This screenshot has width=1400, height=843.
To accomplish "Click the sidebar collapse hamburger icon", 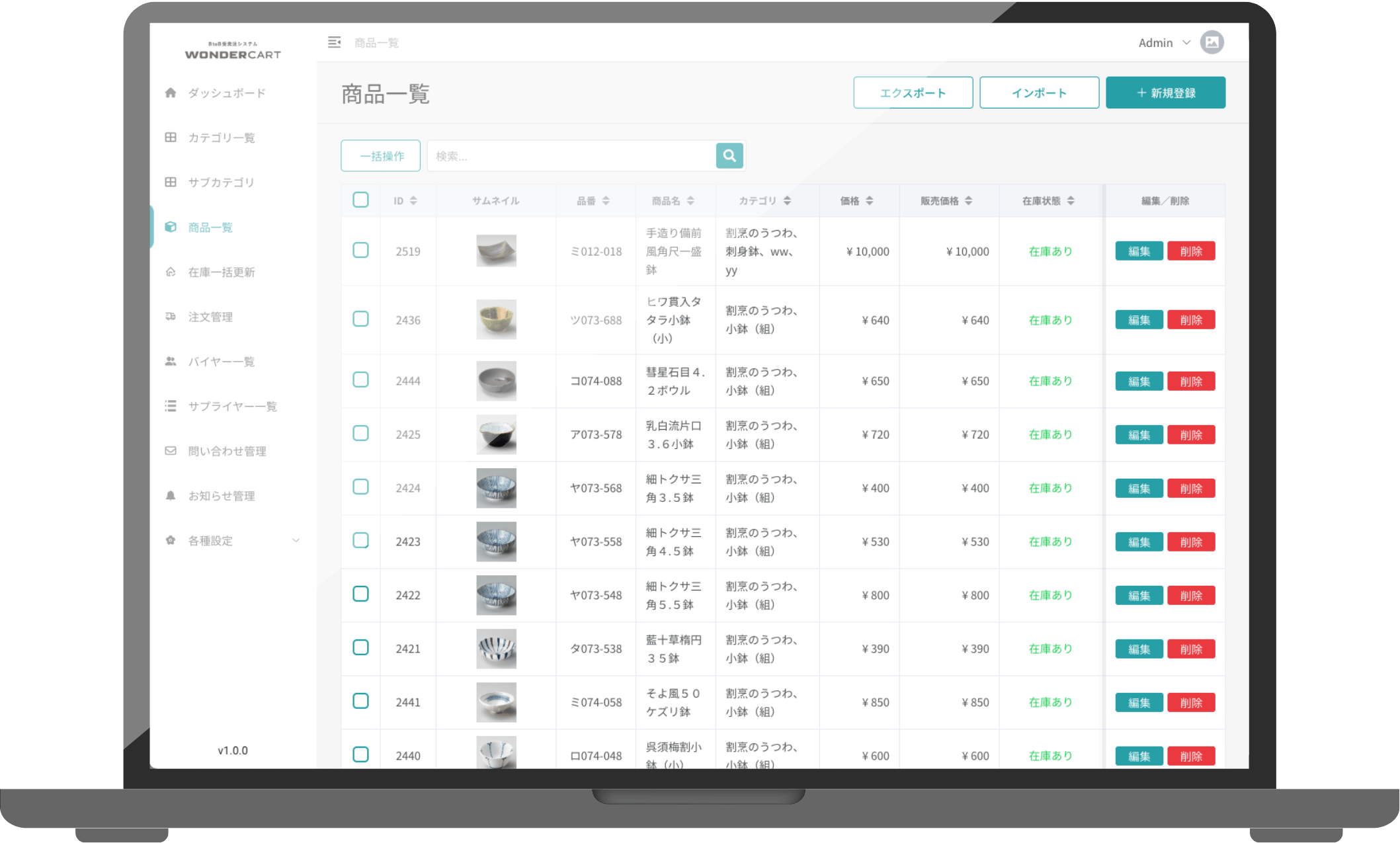I will [334, 42].
